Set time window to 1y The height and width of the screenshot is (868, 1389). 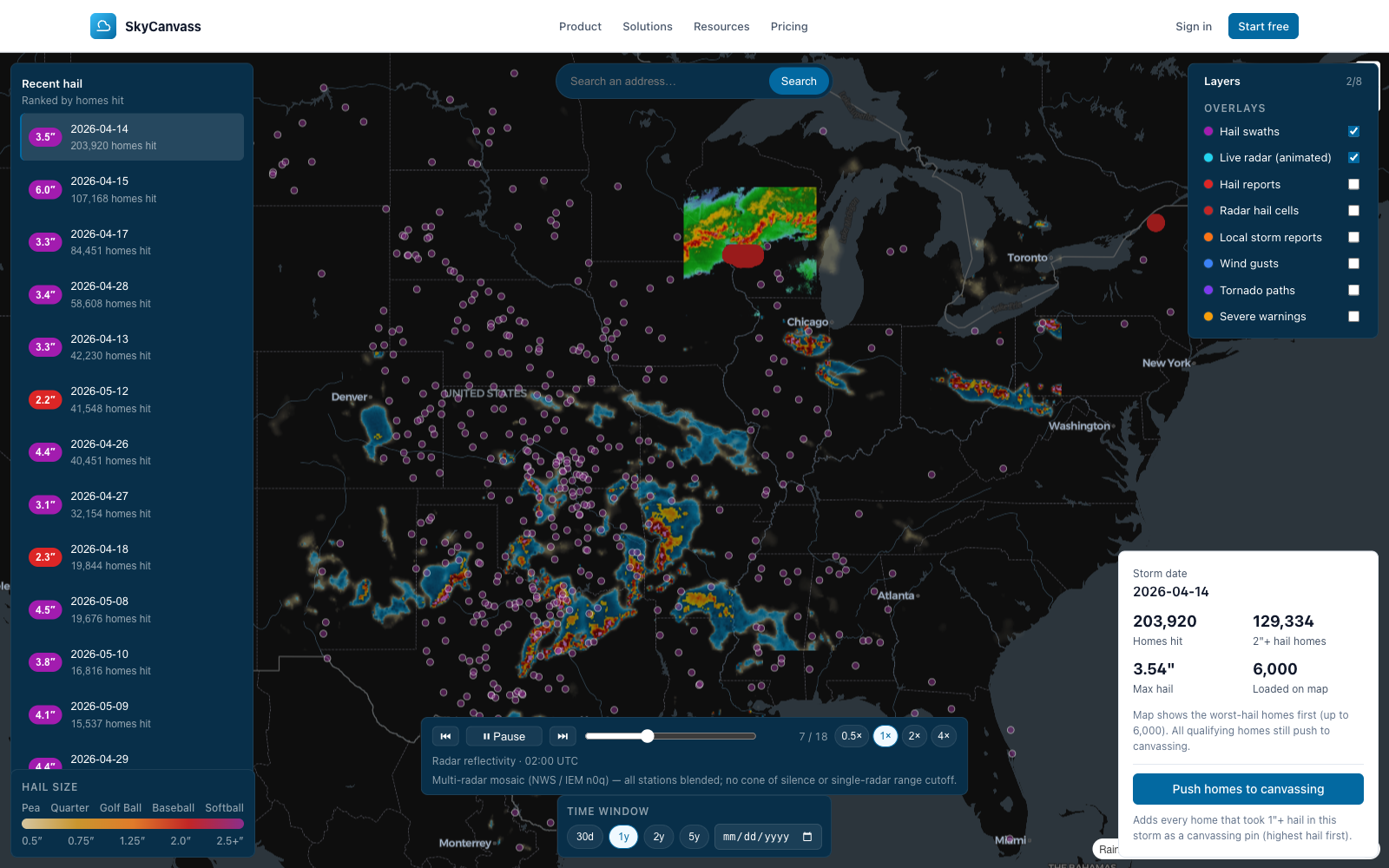pyautogui.click(x=623, y=837)
